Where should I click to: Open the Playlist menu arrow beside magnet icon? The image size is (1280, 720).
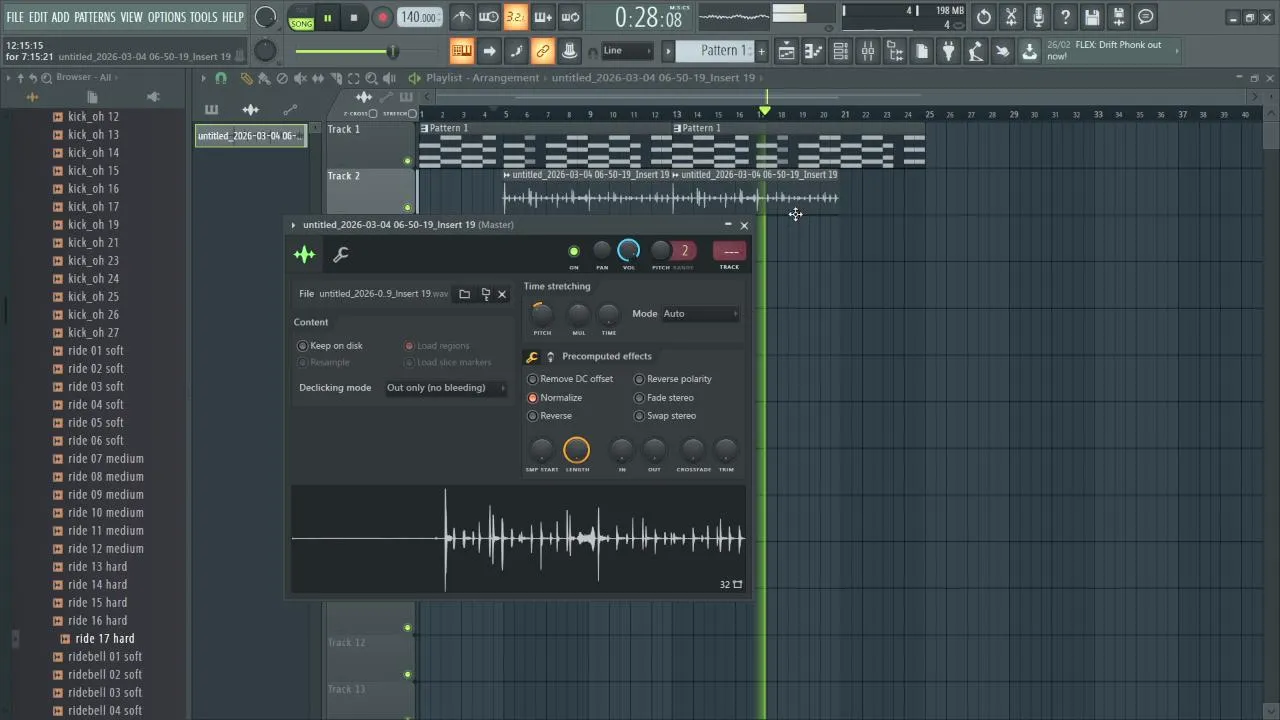[204, 78]
